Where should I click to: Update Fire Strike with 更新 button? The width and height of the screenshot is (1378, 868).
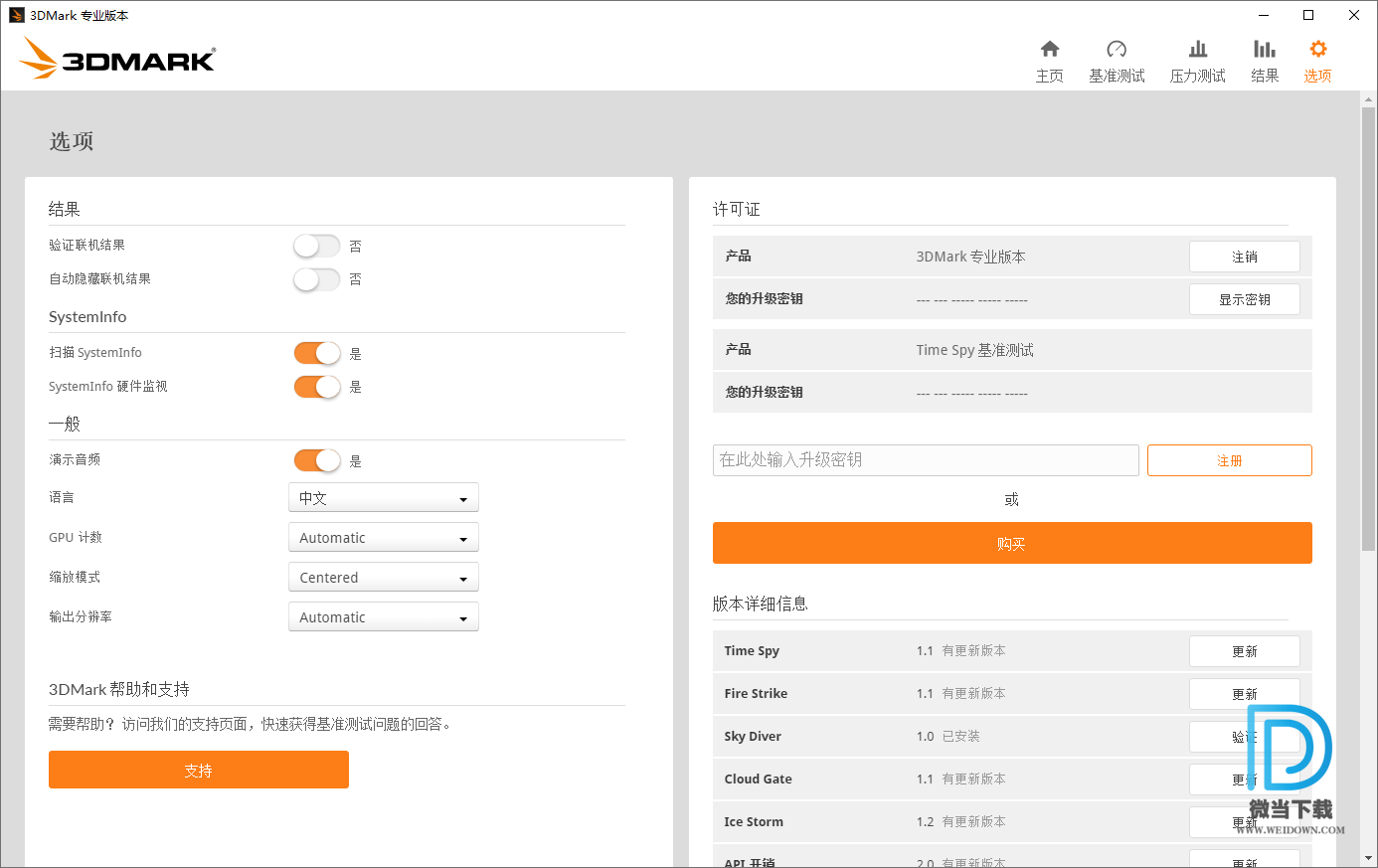(x=1245, y=694)
